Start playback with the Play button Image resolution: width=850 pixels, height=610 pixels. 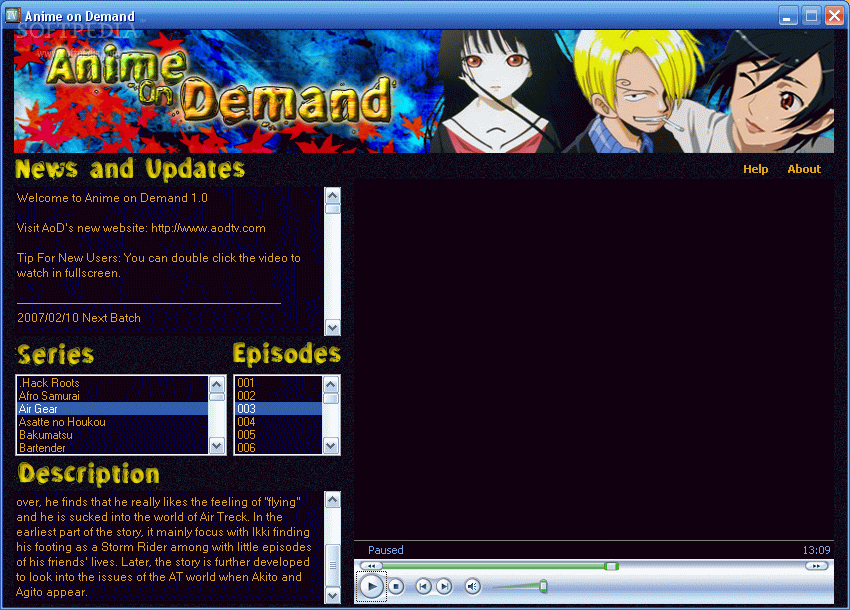click(371, 586)
